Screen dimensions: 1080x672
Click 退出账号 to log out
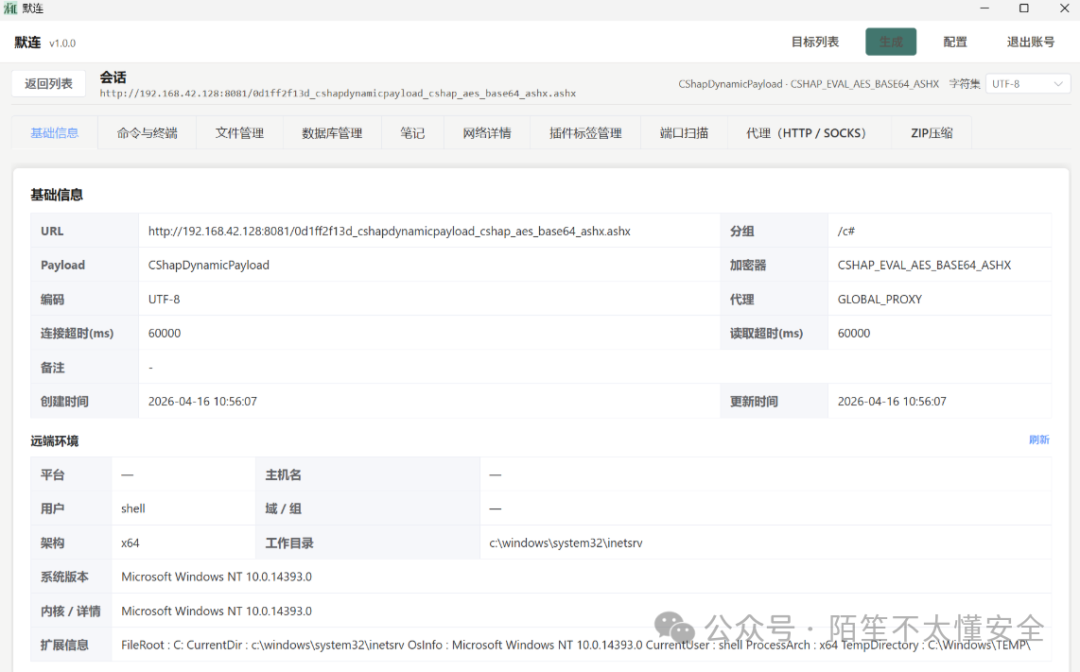1030,42
